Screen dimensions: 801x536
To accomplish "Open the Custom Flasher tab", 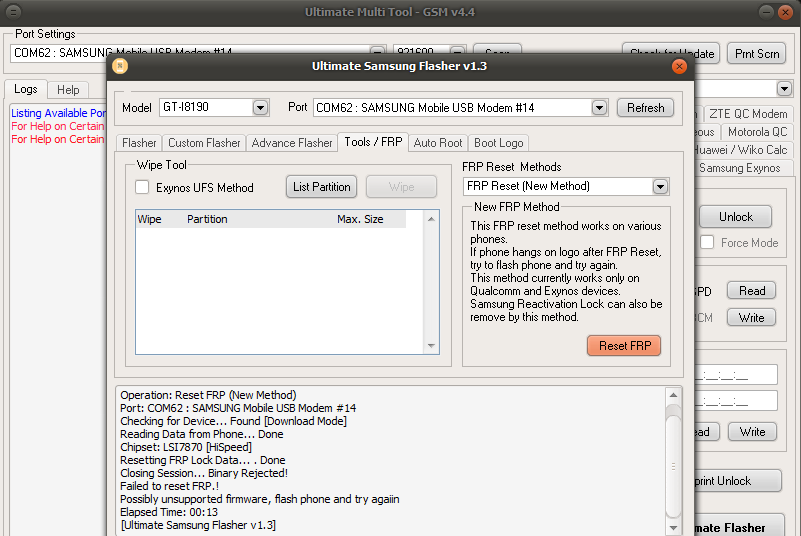I will click(x=204, y=143).
